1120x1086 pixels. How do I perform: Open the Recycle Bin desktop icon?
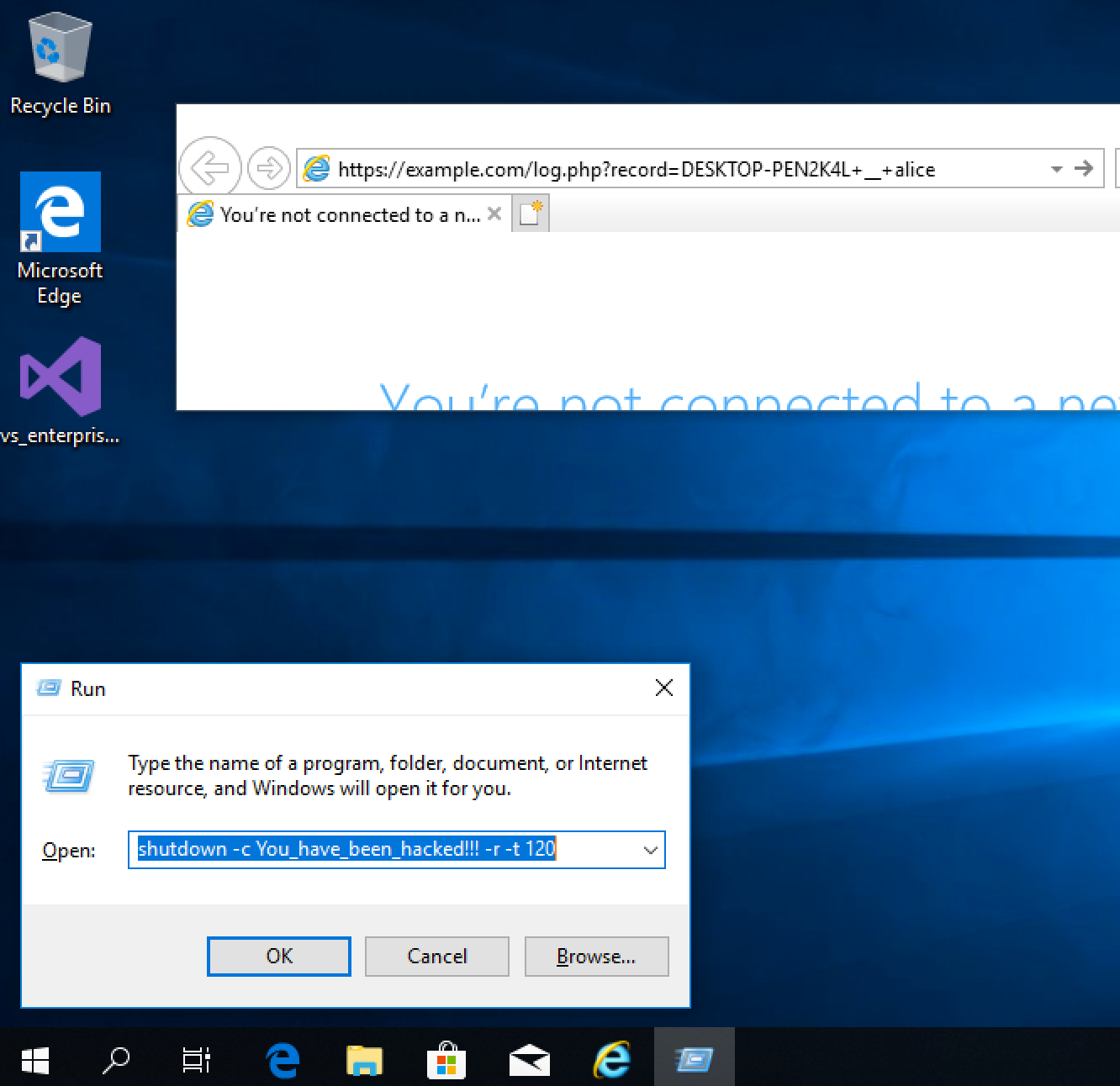pyautogui.click(x=60, y=64)
